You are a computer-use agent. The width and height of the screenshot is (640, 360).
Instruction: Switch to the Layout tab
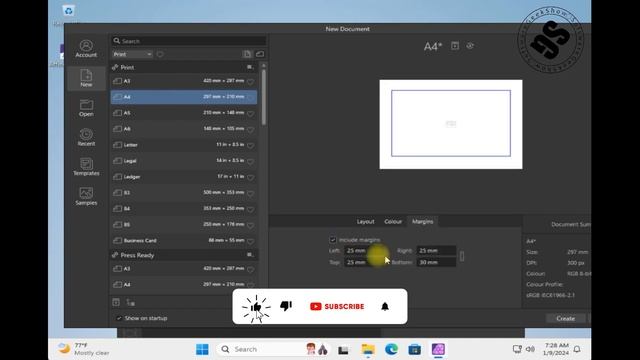365,222
